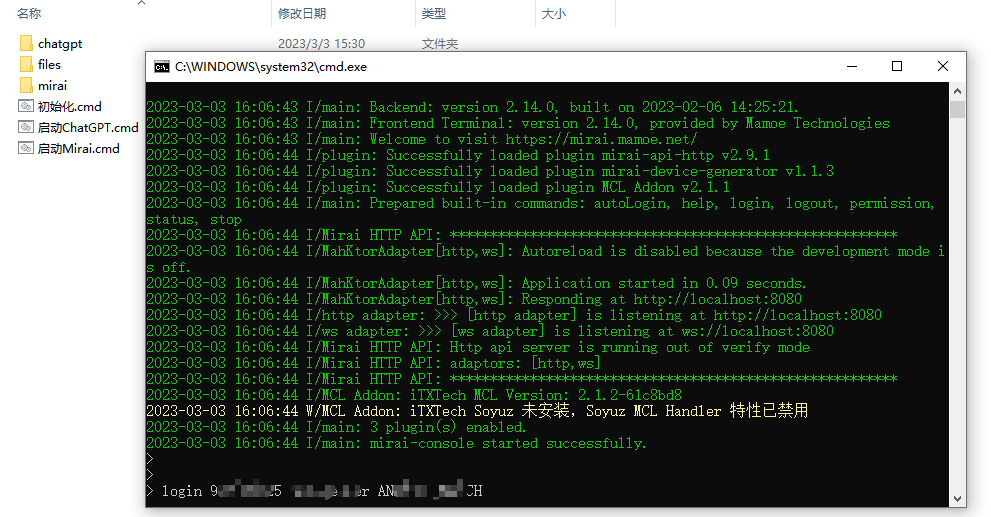The image size is (991, 517).
Task: Click the cmd.exe scrollbar down arrow
Action: tap(958, 498)
